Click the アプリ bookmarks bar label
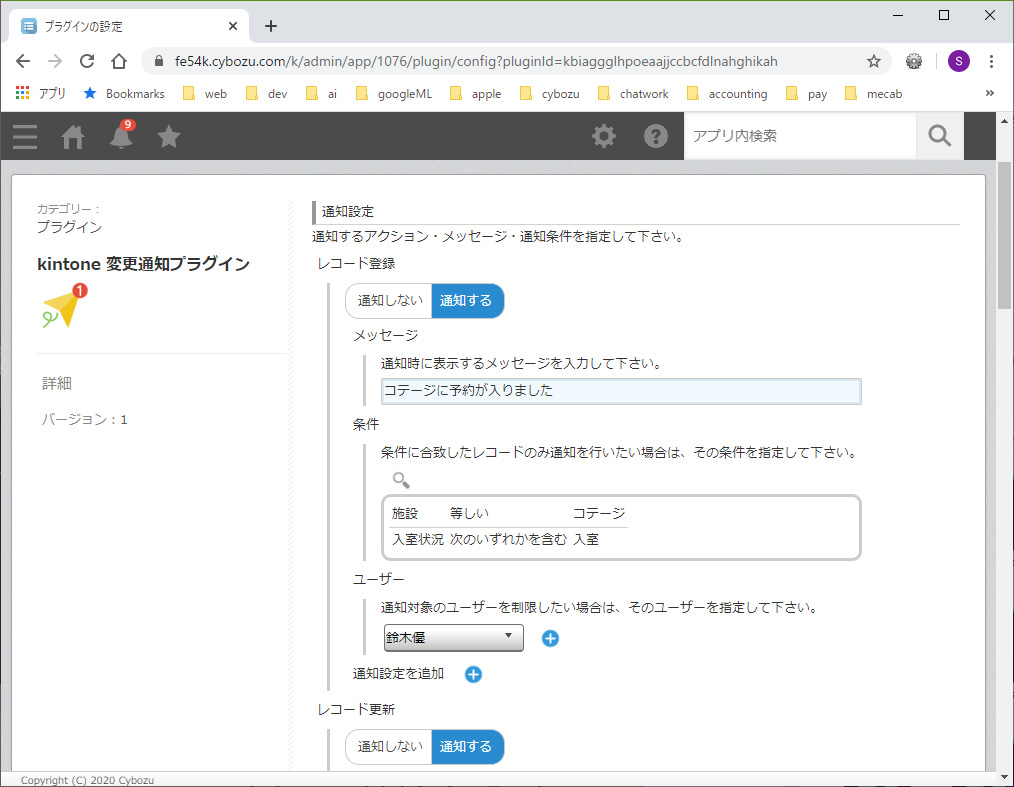 [52, 94]
